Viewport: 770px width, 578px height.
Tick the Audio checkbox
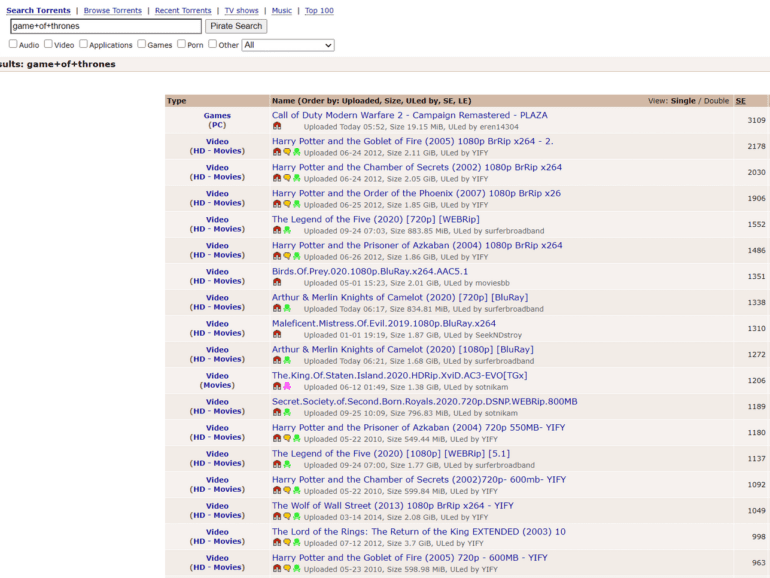13,44
